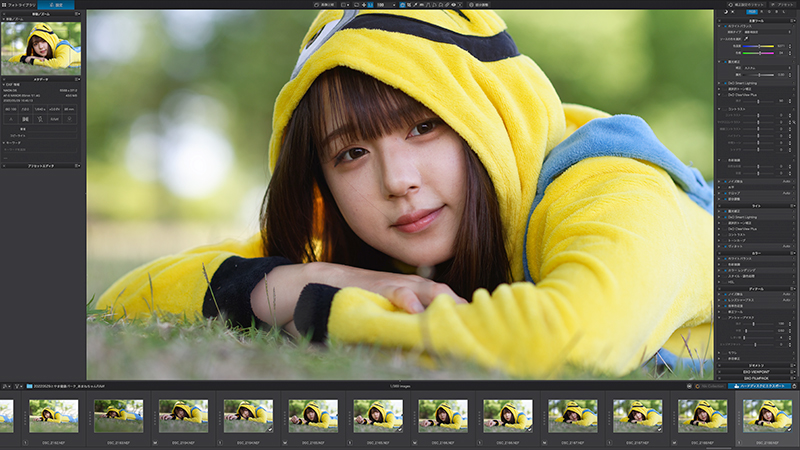Toggle DxO Smart Lighting in main tools
This screenshot has height=450, width=800.
726,83
